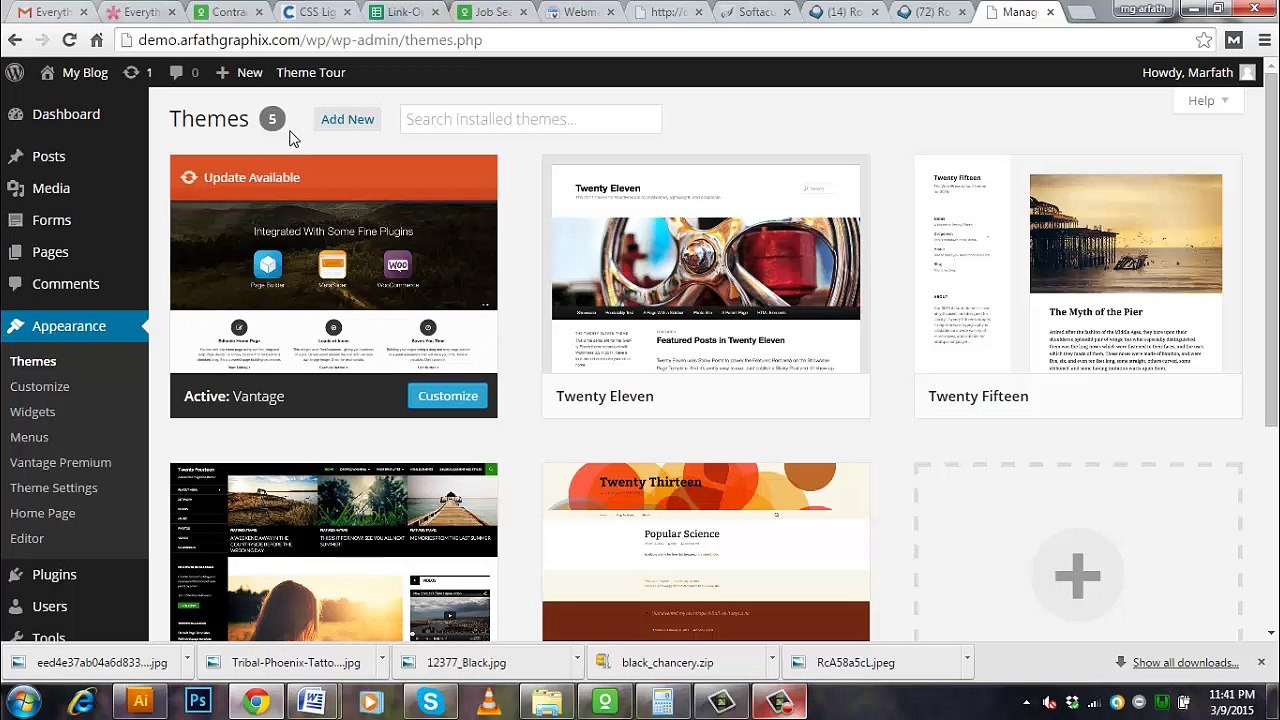The width and height of the screenshot is (1280, 720).
Task: Open the black_chancery.zip downloaded file
Action: click(x=677, y=662)
